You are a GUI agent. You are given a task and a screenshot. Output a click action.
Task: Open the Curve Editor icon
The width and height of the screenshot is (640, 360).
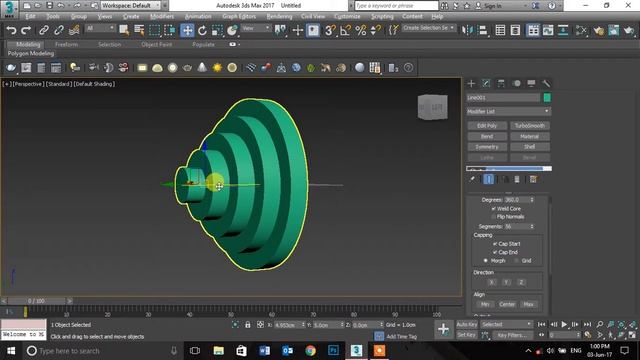(548, 30)
